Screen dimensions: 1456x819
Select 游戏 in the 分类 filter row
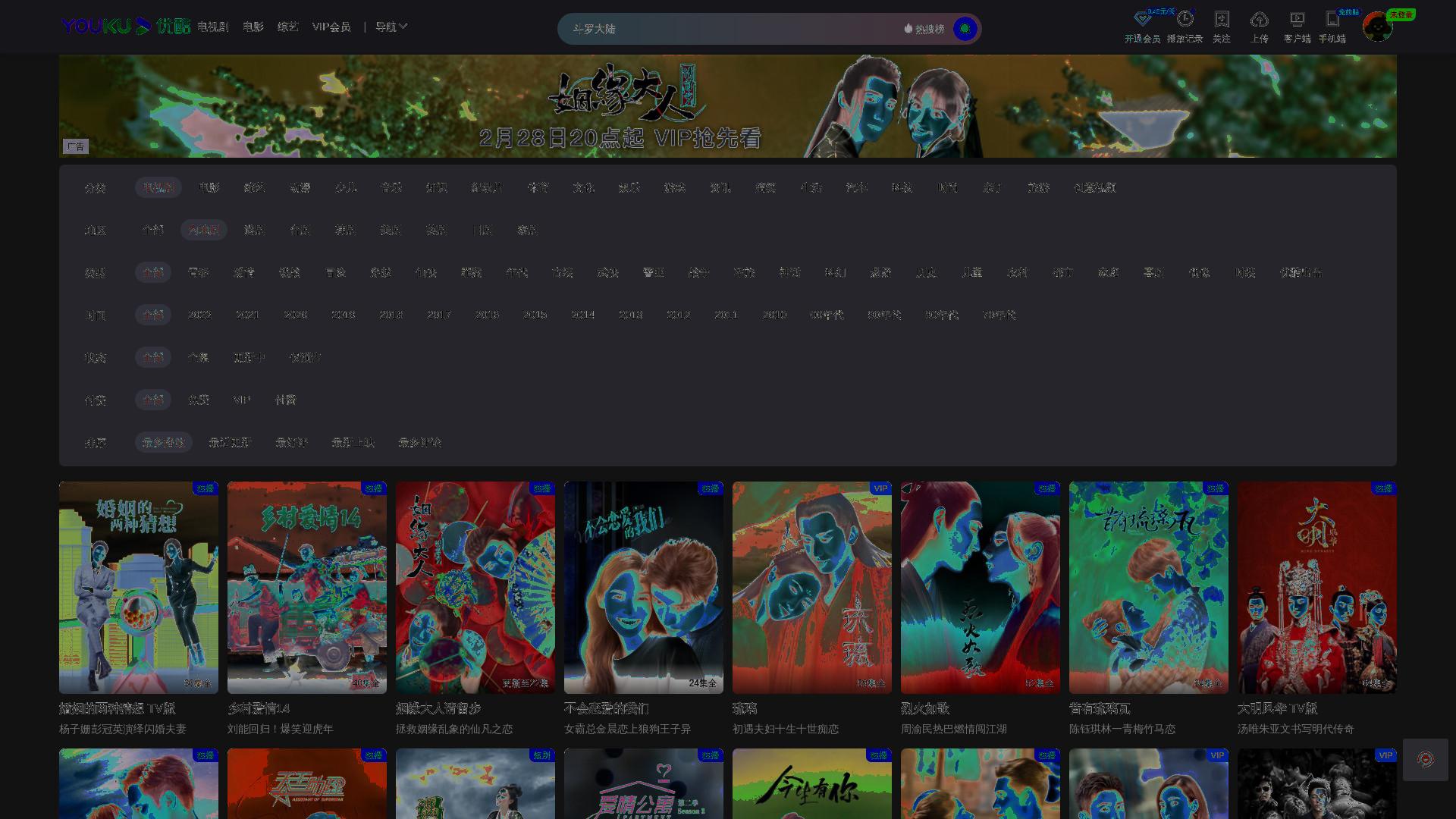click(675, 187)
